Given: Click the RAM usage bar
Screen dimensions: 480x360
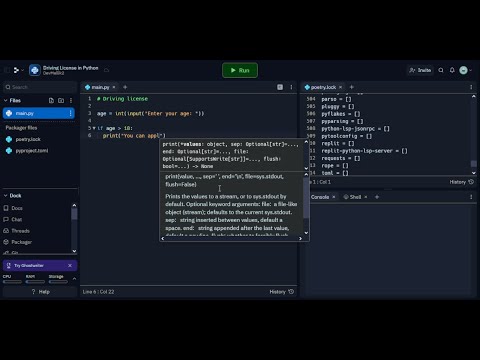Looking at the screenshot, I should [x=35, y=282].
